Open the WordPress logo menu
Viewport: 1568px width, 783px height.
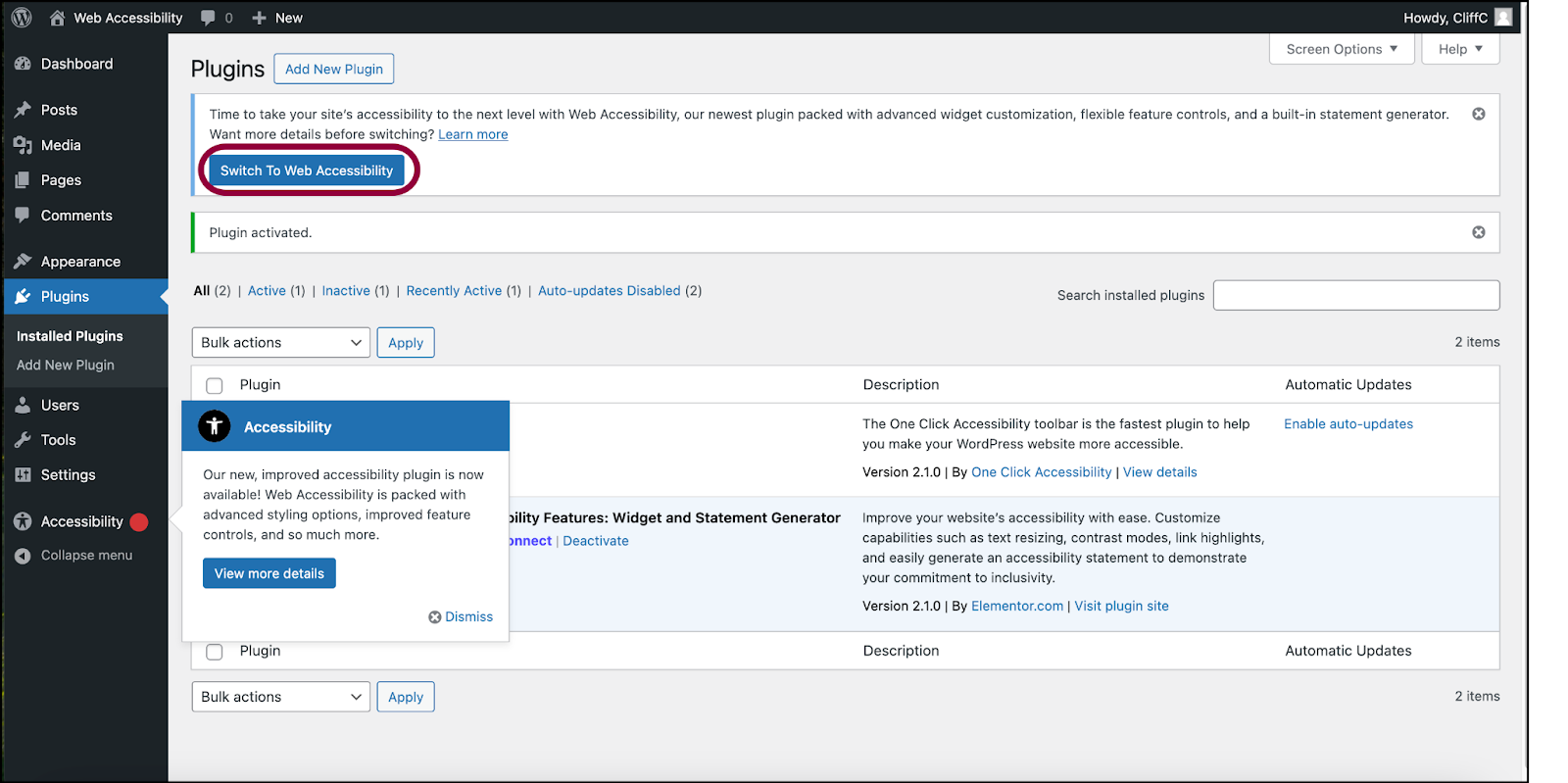point(22,18)
